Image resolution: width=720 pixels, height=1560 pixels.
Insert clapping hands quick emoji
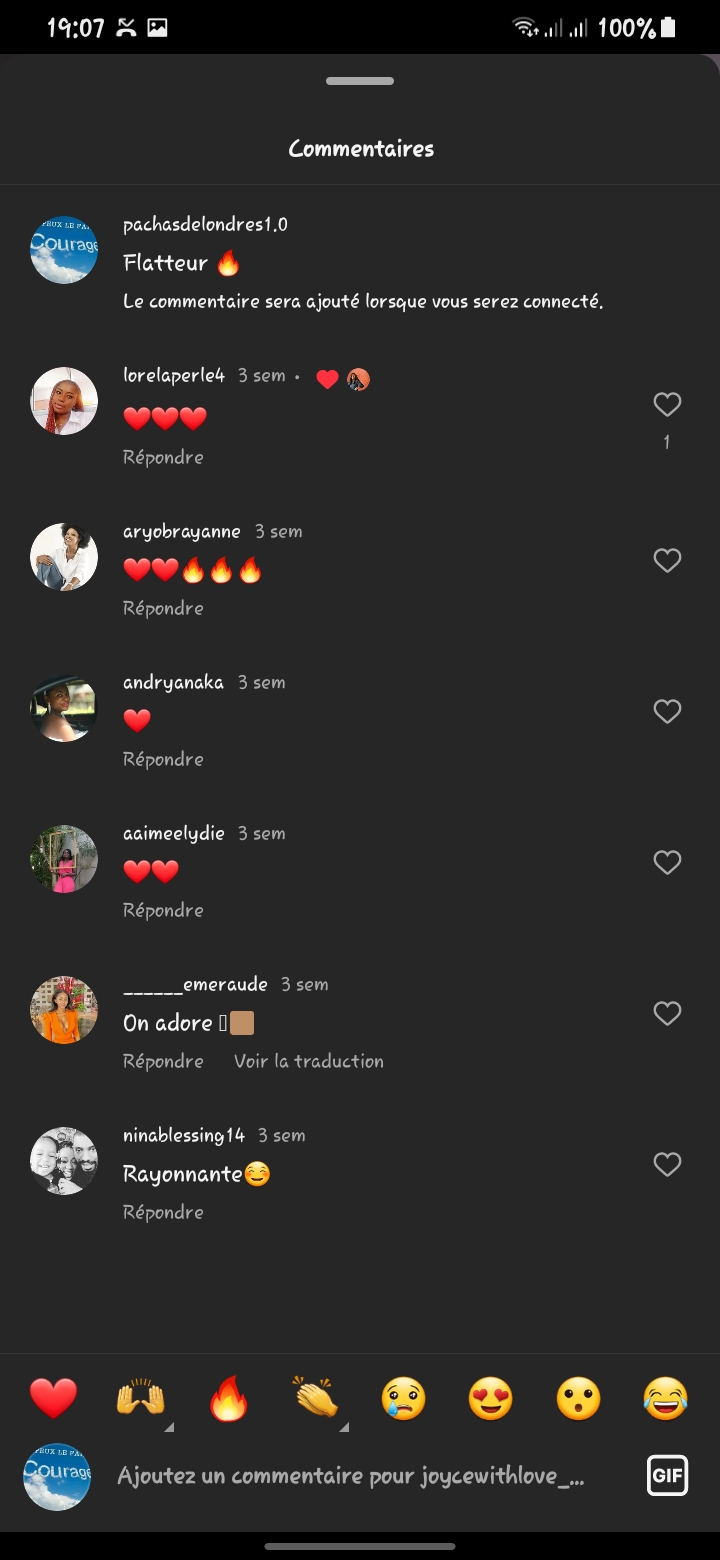pos(316,1398)
